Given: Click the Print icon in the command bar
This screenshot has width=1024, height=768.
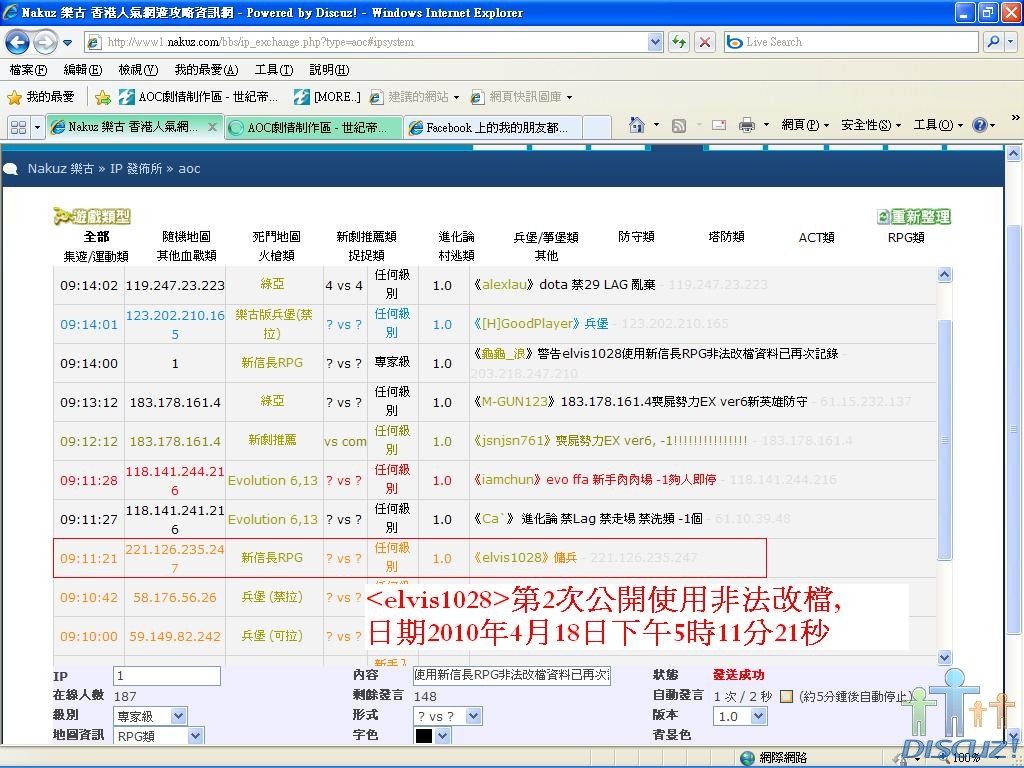Looking at the screenshot, I should pos(746,125).
